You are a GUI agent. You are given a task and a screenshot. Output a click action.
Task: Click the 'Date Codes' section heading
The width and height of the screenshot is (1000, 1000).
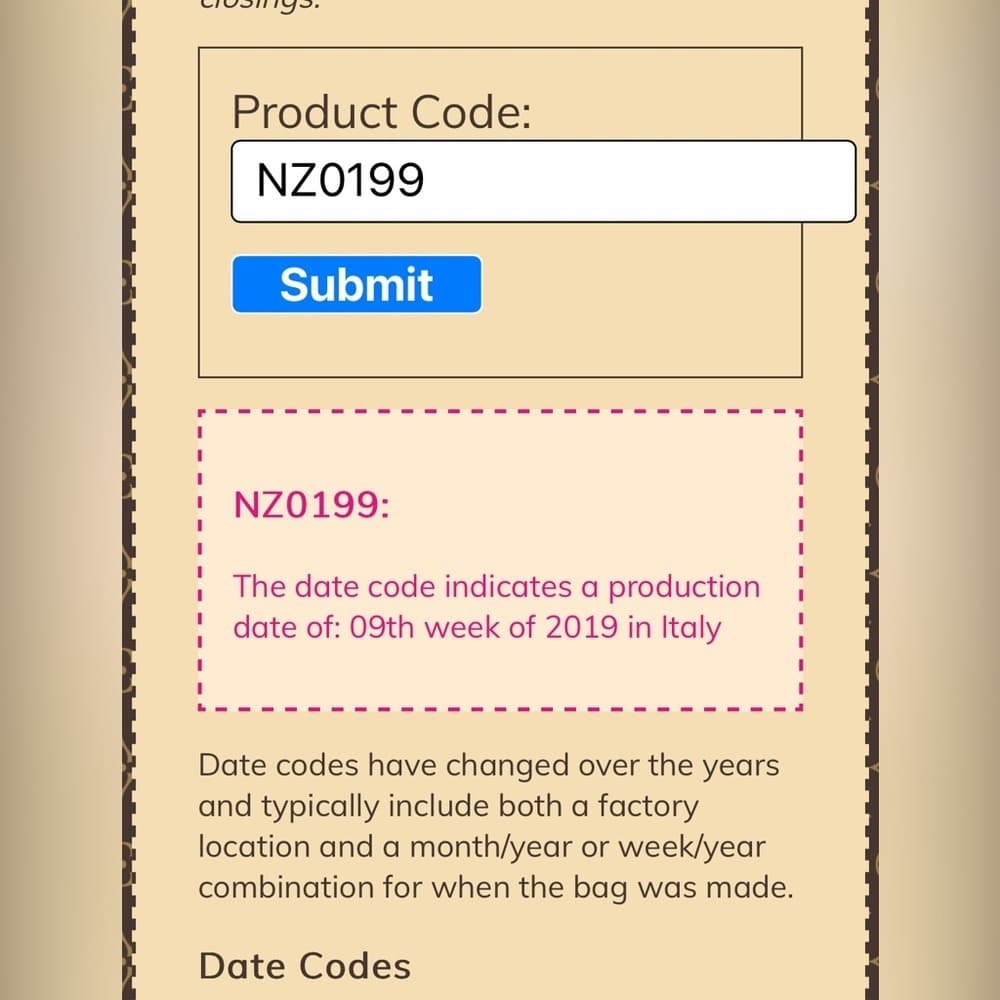(305, 966)
